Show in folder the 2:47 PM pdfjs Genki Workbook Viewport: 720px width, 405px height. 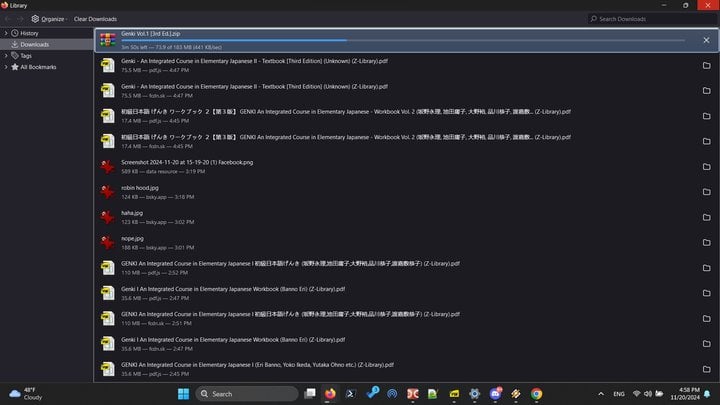[706, 293]
